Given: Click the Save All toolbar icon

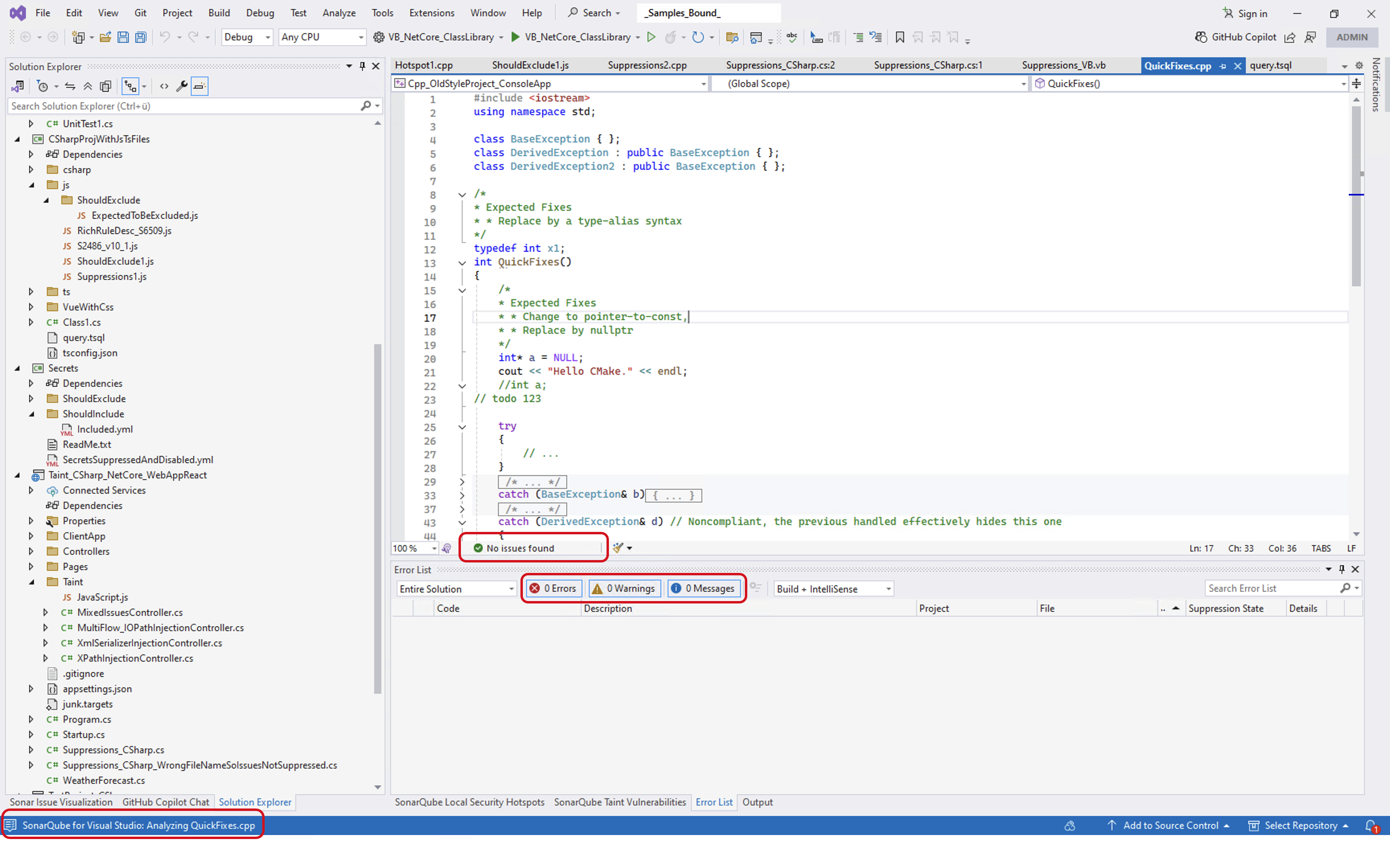Looking at the screenshot, I should [x=141, y=37].
